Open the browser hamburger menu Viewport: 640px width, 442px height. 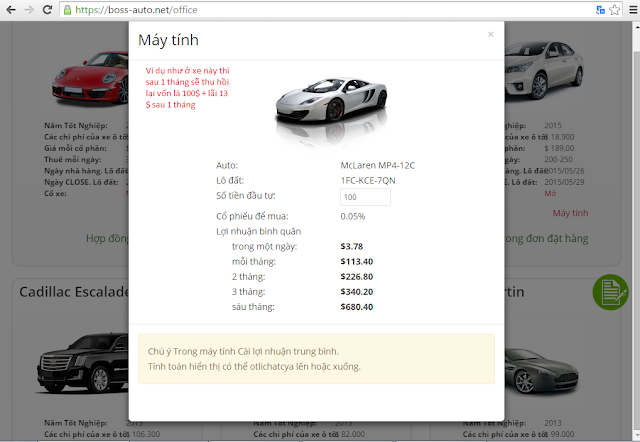click(633, 10)
